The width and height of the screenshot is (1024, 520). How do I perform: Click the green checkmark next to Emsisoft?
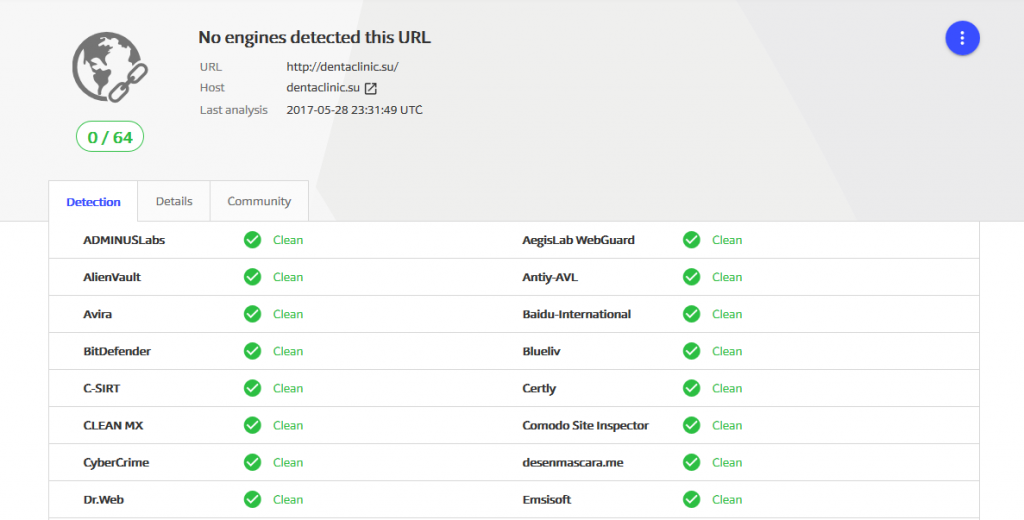[691, 499]
